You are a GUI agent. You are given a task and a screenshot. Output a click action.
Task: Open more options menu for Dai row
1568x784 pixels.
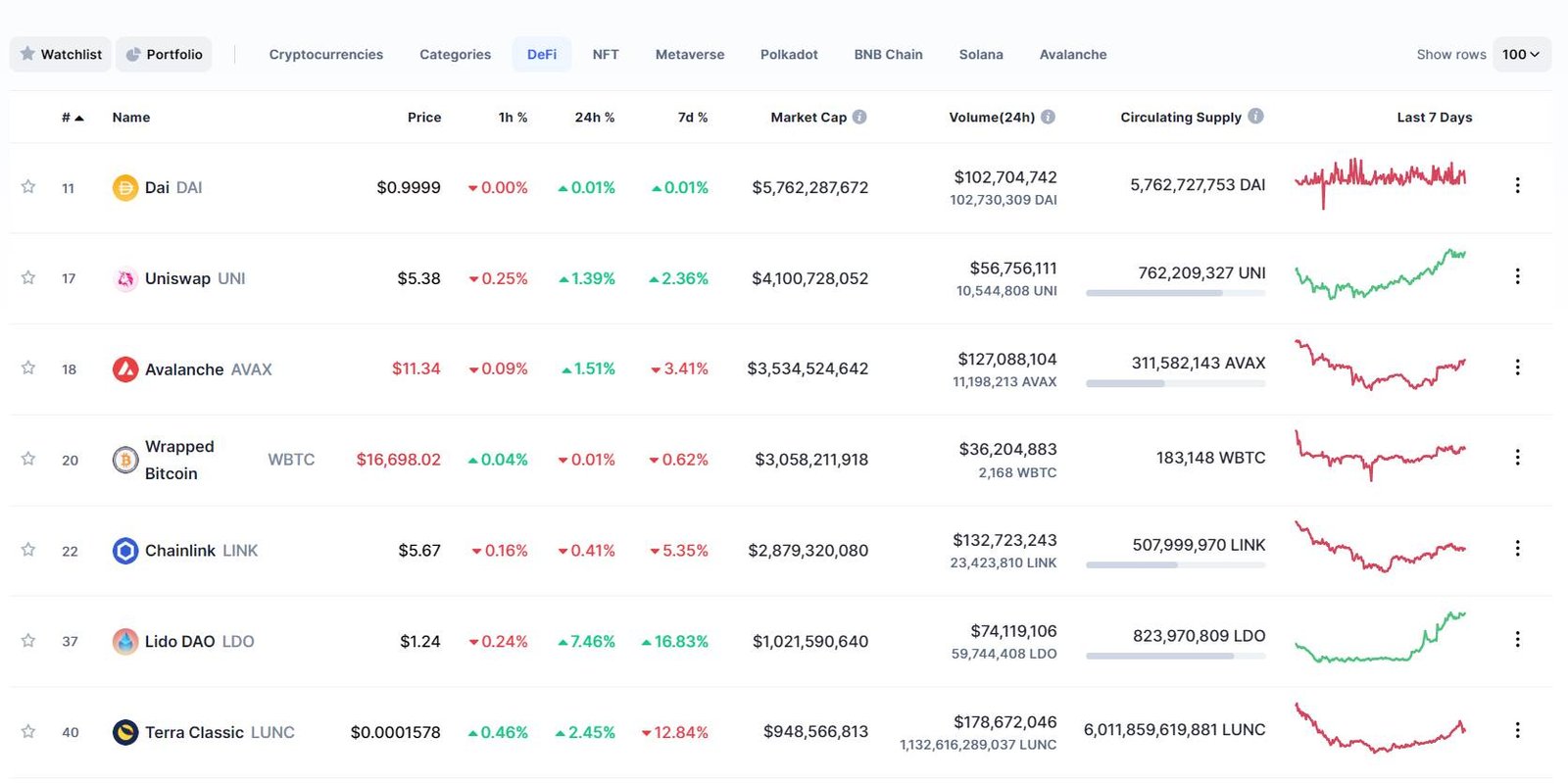1517,185
